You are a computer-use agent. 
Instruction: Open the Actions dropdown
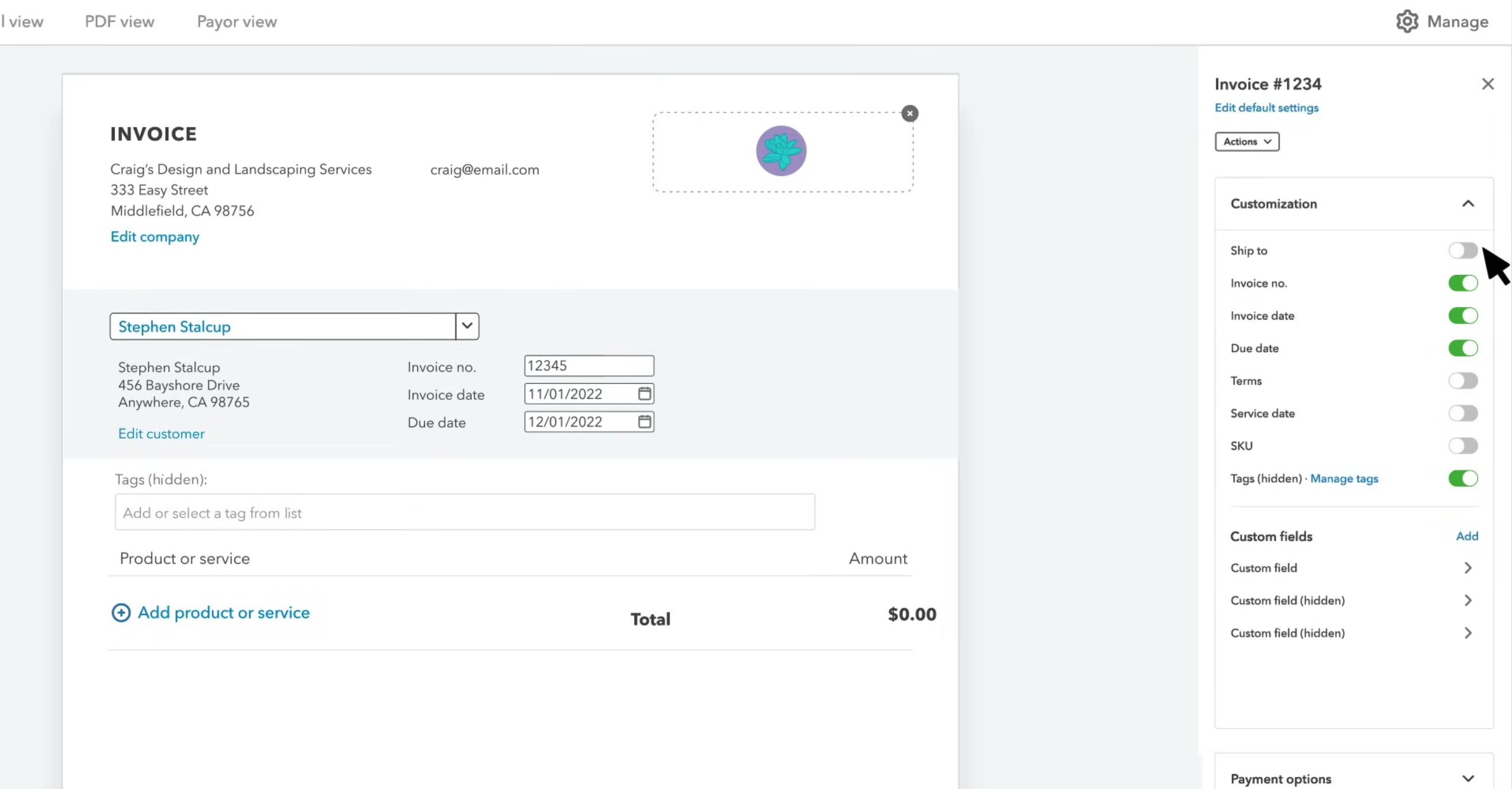[1247, 142]
